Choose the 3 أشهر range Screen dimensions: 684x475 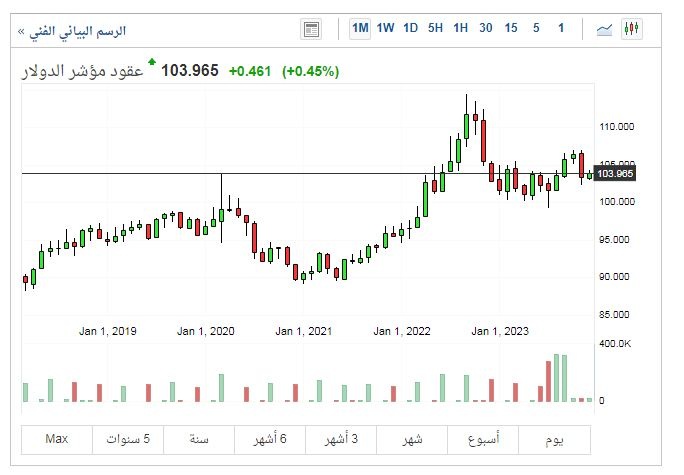341,440
